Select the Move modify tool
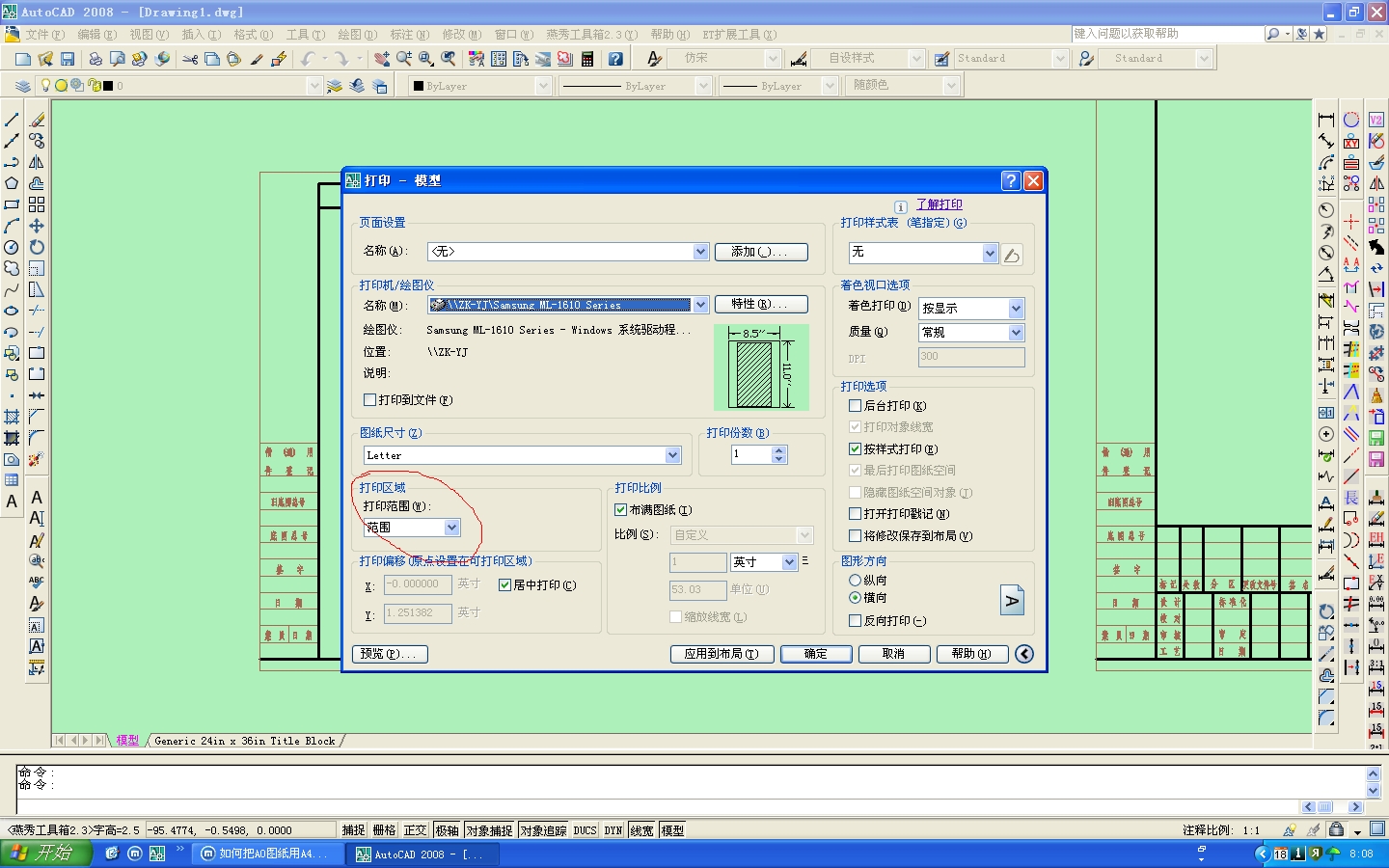The height and width of the screenshot is (868, 1389). click(x=37, y=226)
